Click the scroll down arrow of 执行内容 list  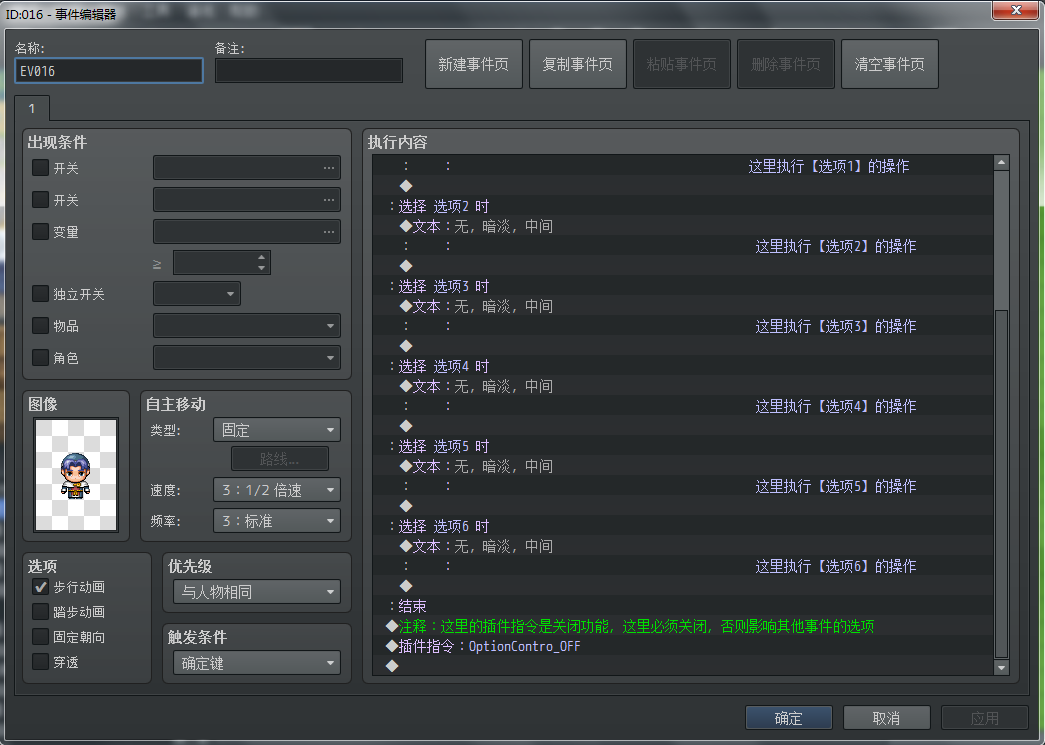pos(1001,667)
